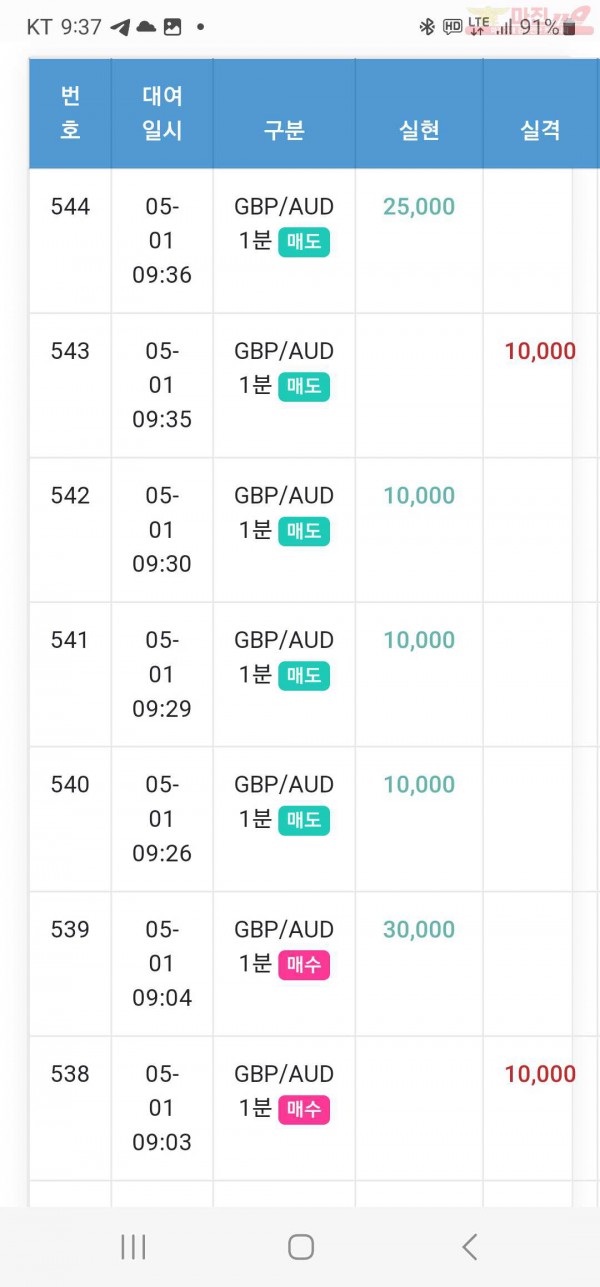
Task: Tap the 30,000 amount in row 539
Action: point(419,929)
